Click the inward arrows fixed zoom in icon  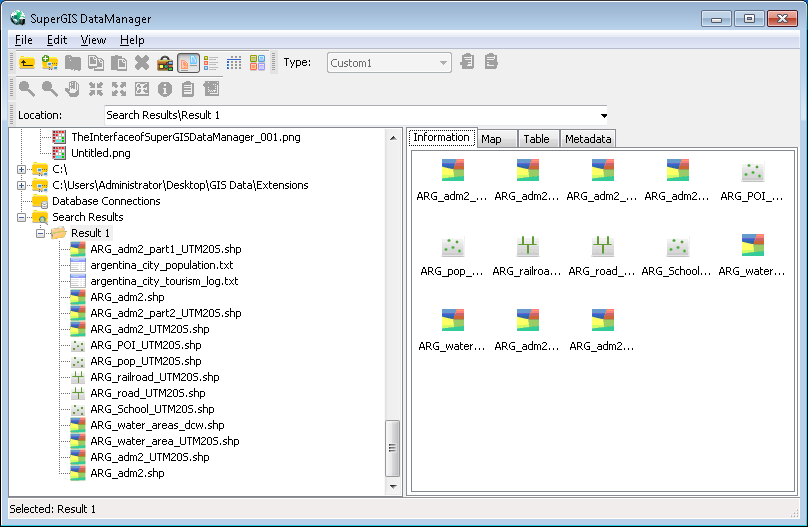(96, 89)
